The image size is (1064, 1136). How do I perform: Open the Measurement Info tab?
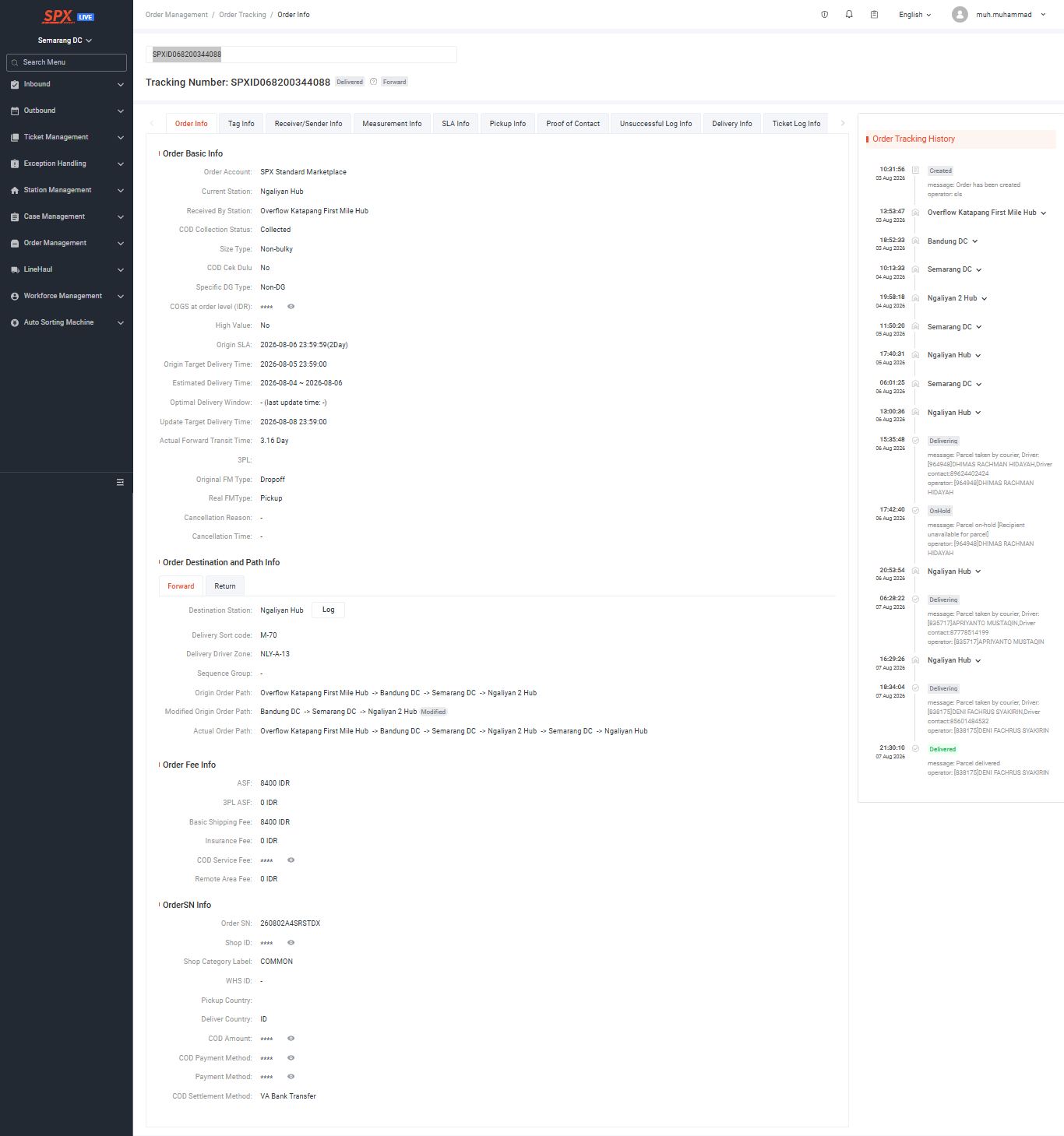click(392, 124)
